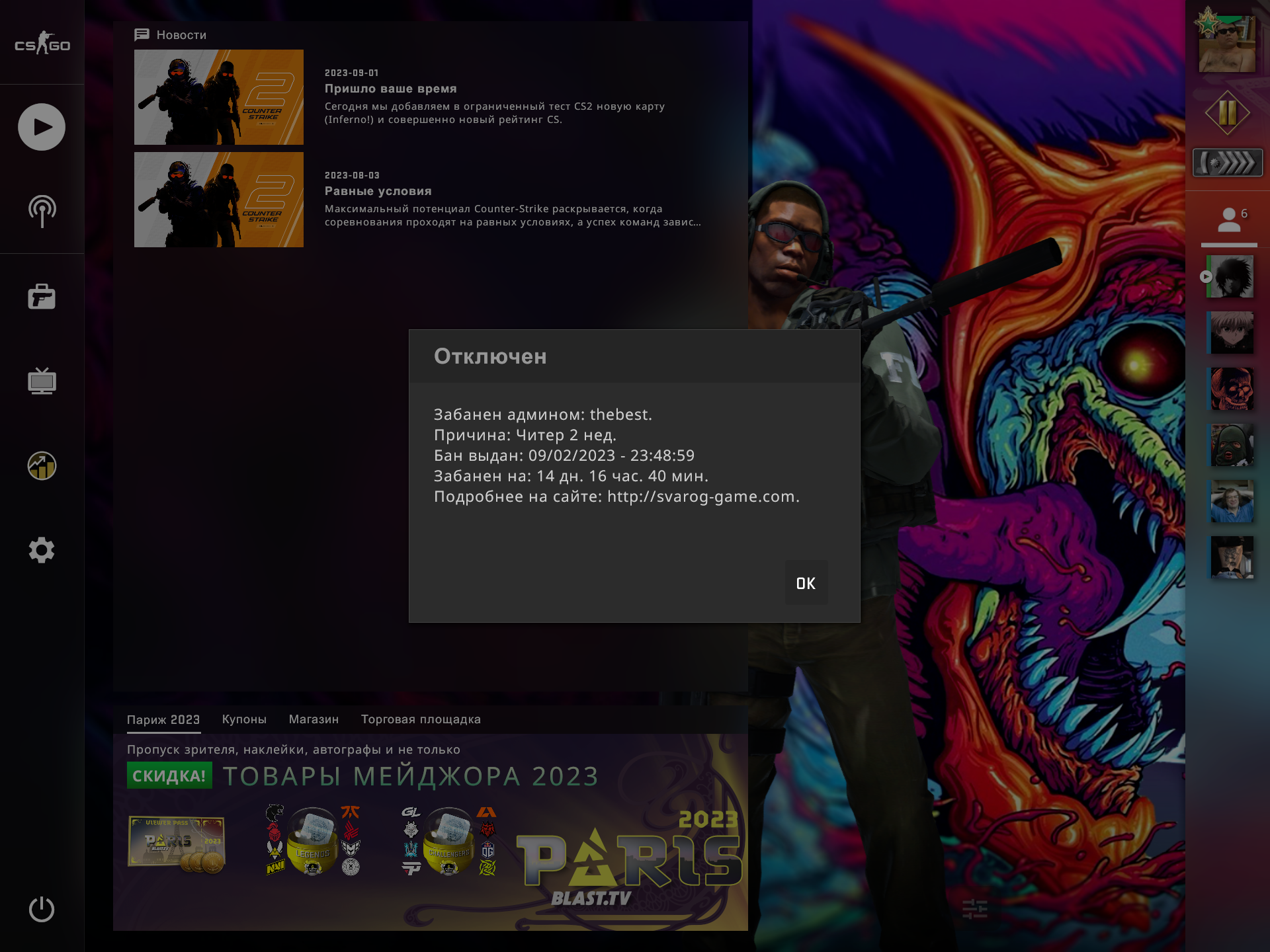Select the light-haired anime friend avatar
Screen dimensions: 1270x952
pyautogui.click(x=1230, y=333)
